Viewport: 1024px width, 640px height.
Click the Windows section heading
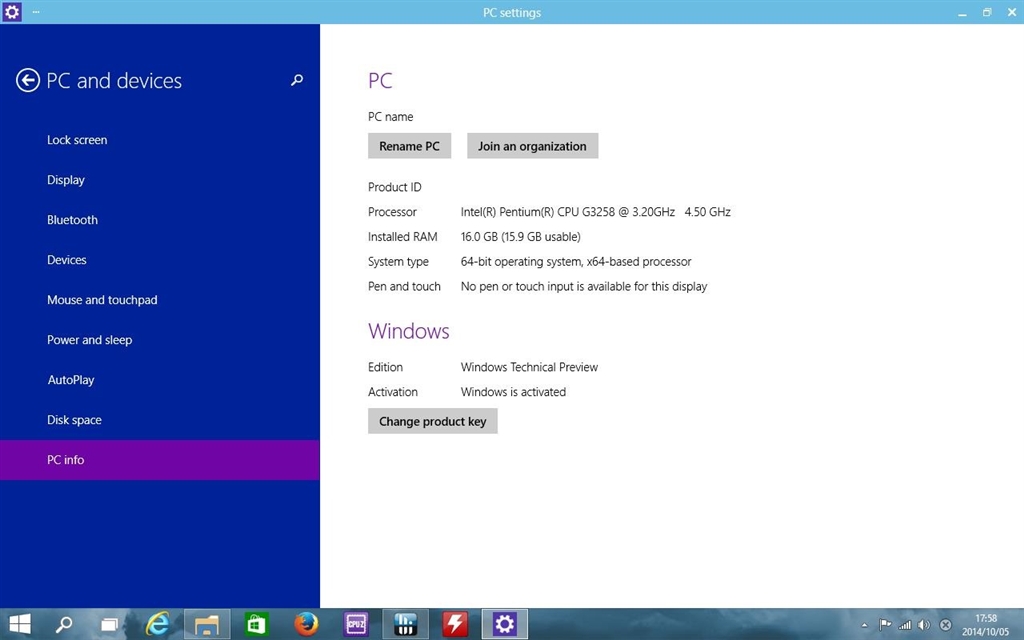[409, 331]
